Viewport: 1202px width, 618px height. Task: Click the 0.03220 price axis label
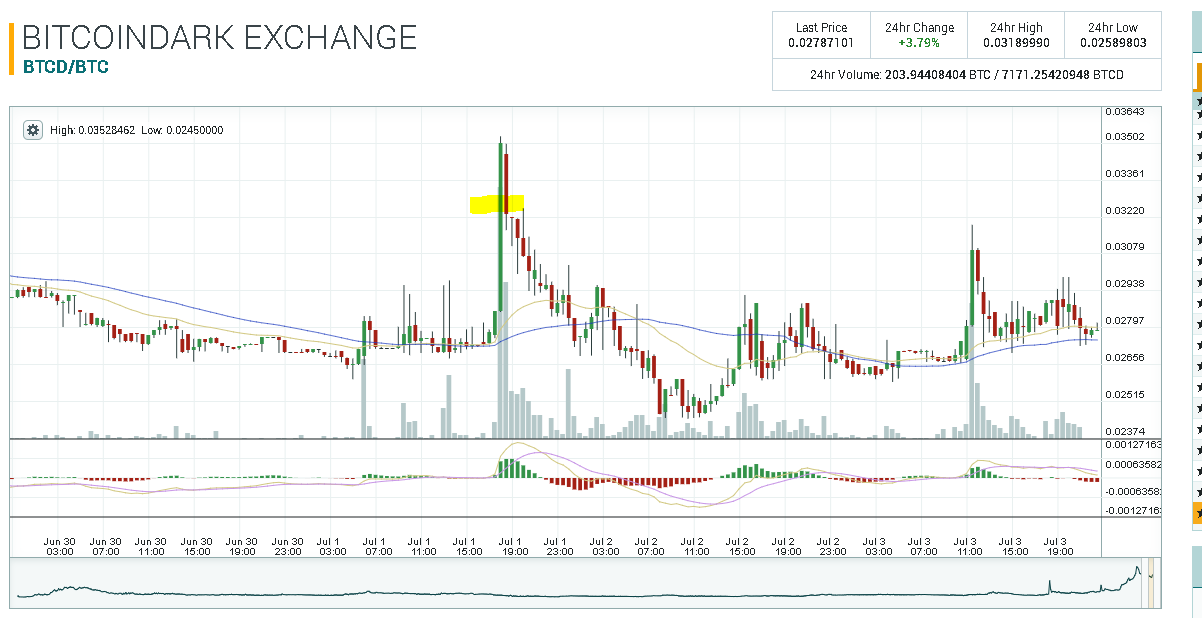point(1124,211)
